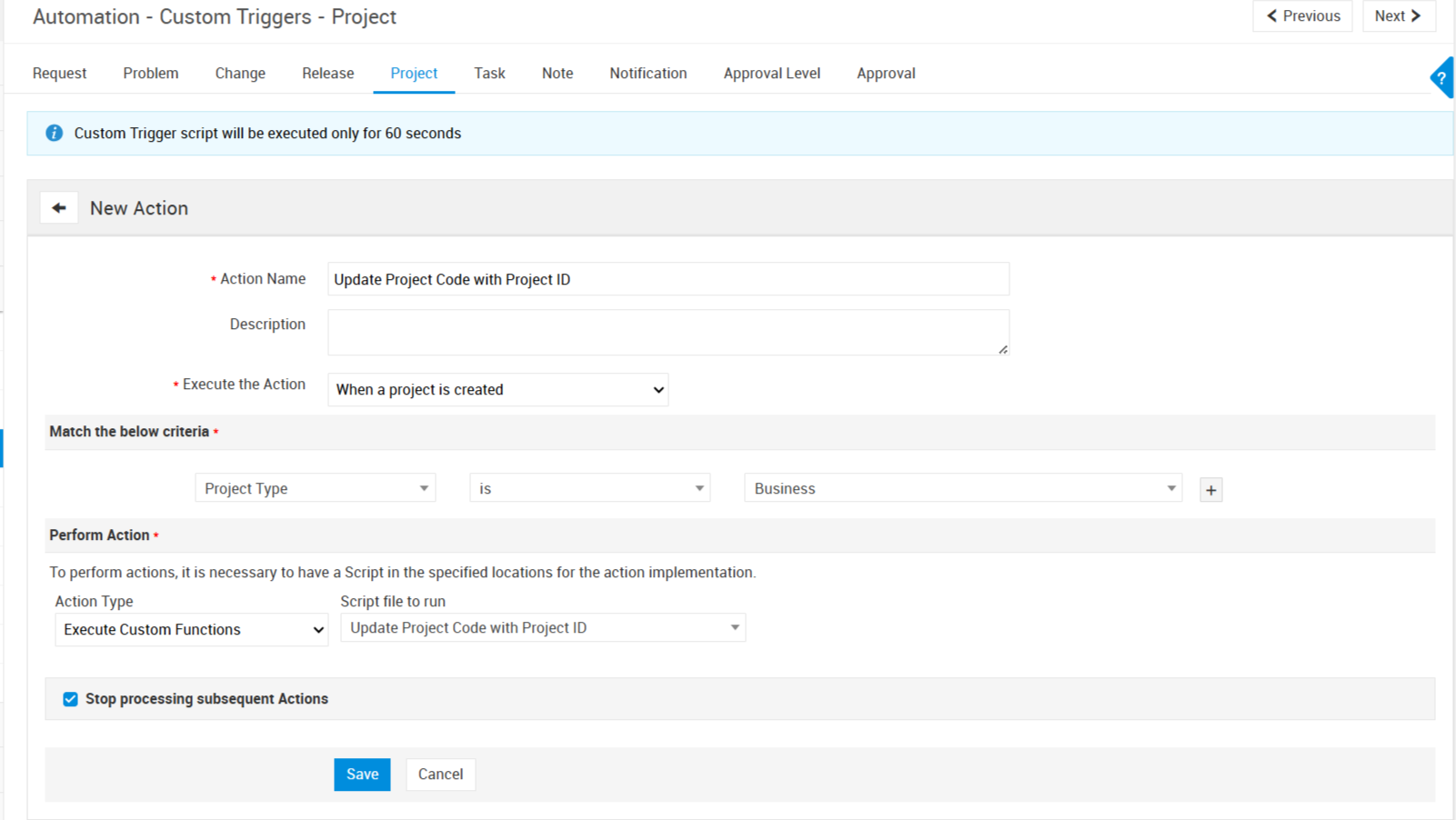Uncheck Stop processing subsequent Actions

point(70,699)
